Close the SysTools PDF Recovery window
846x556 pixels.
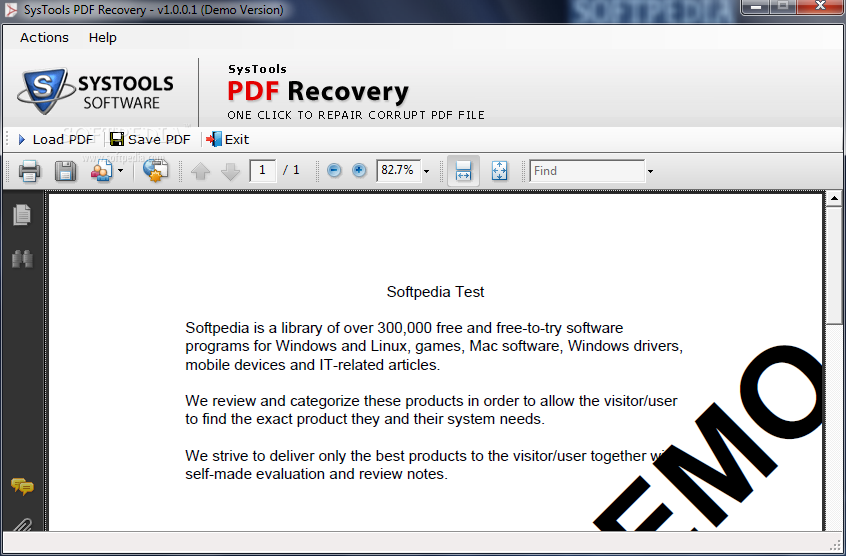click(x=820, y=6)
